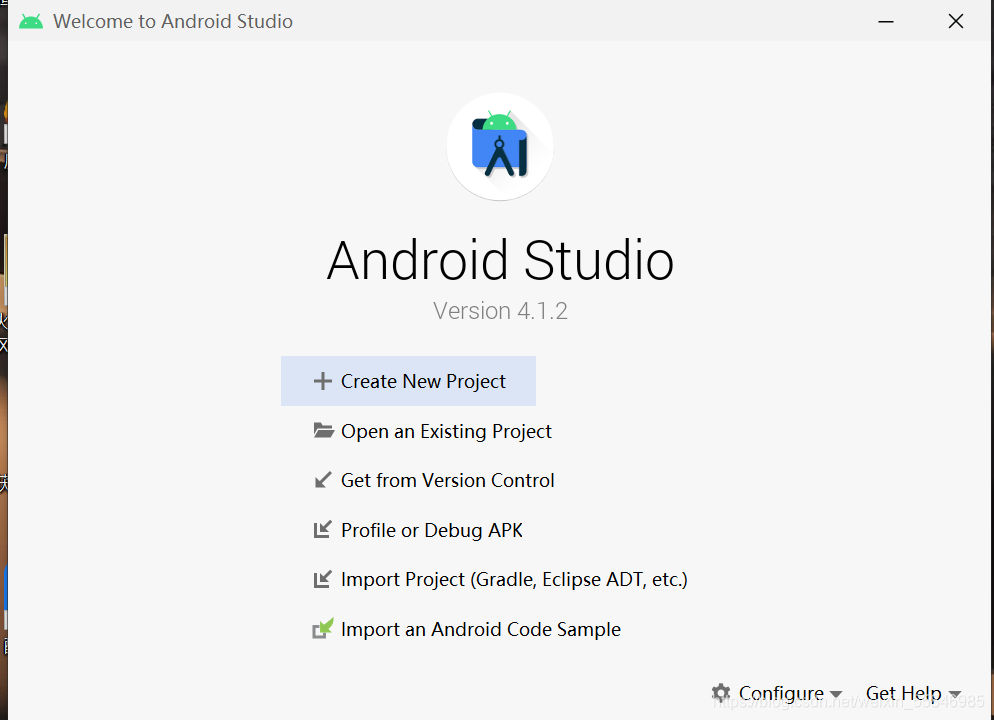The image size is (994, 720).
Task: Minimize the Welcome to Android Studio window
Action: click(x=886, y=22)
